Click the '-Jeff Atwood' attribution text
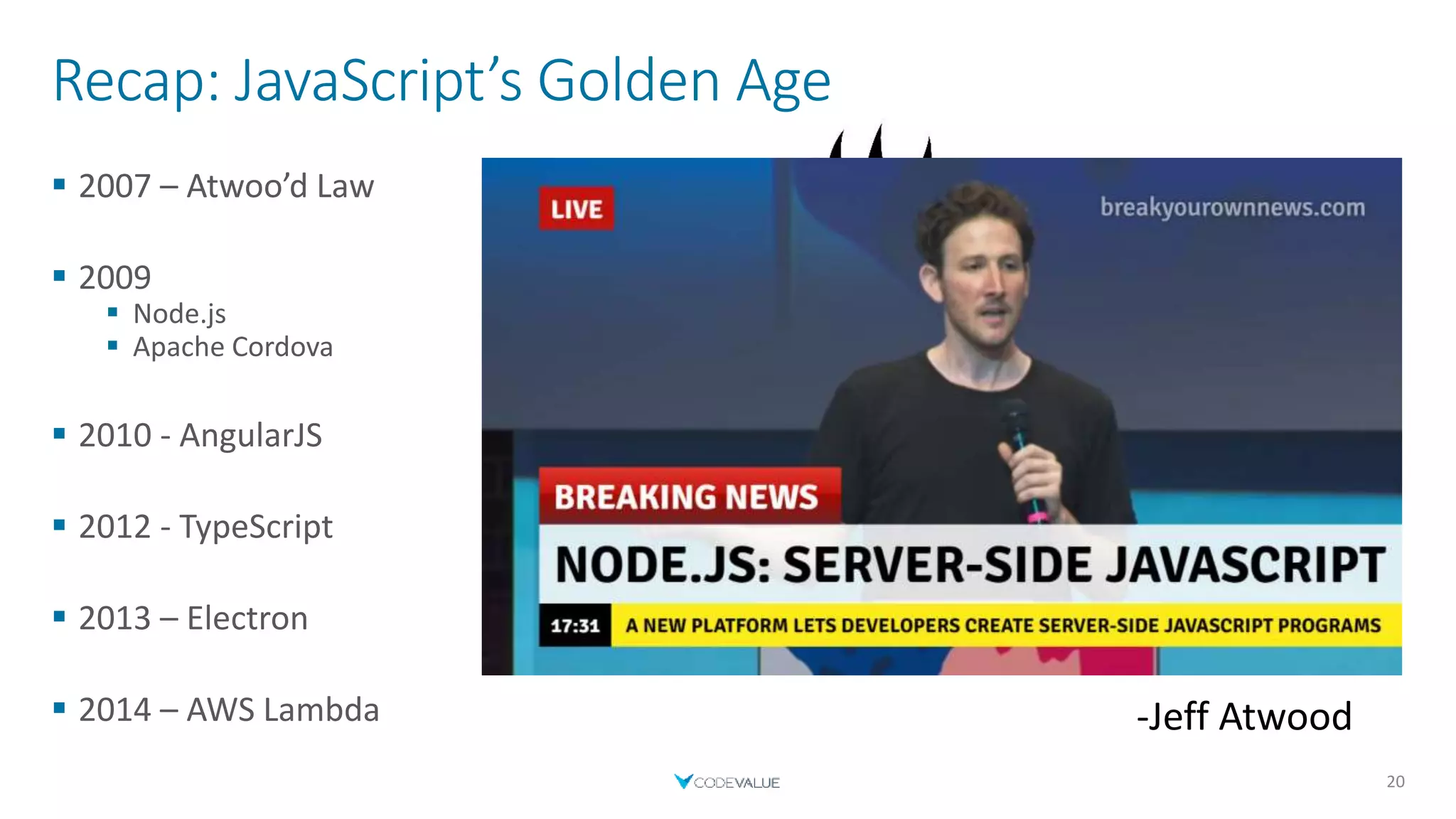 (1244, 716)
